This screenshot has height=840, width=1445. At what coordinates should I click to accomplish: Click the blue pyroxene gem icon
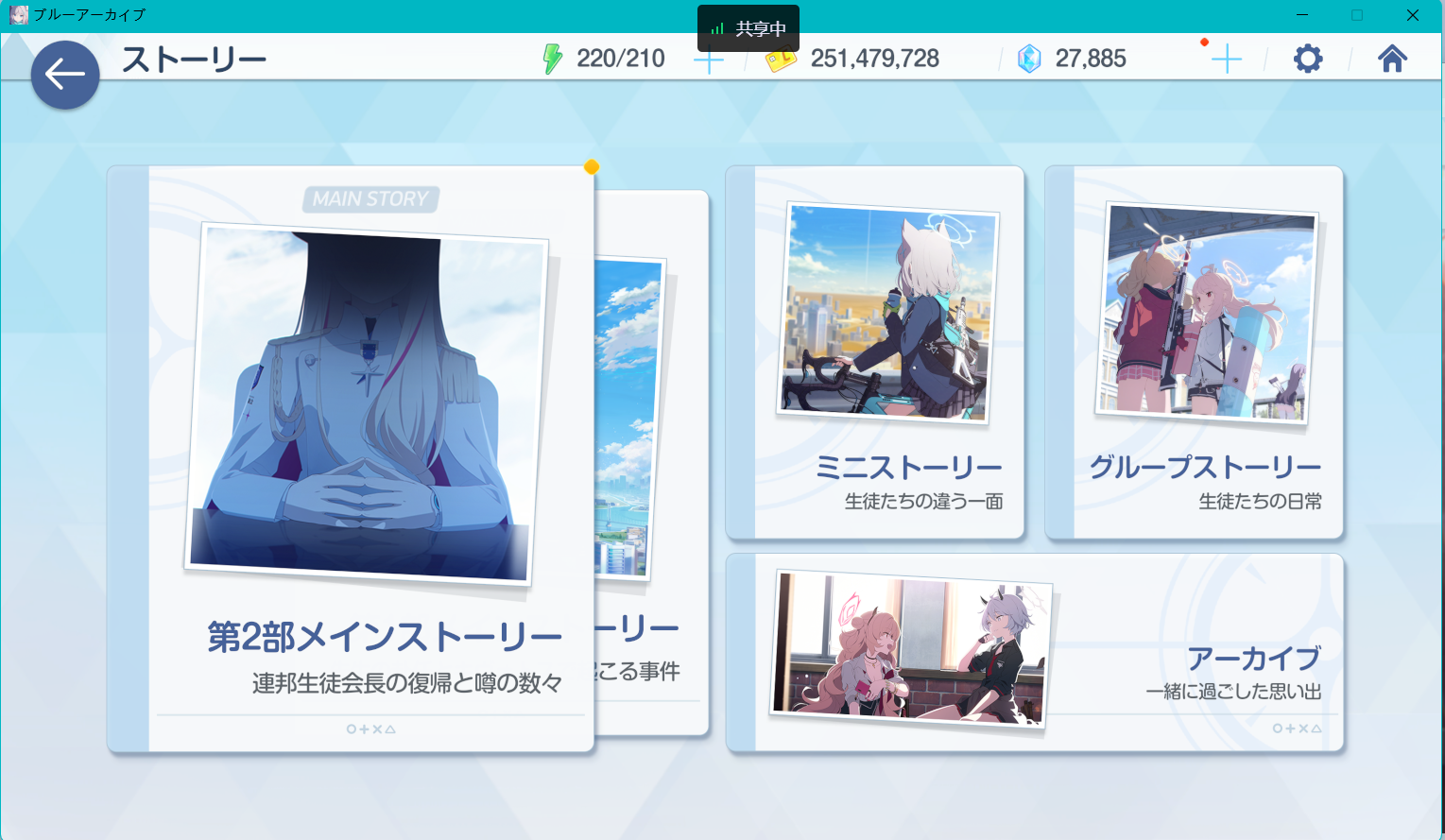pyautogui.click(x=1029, y=60)
